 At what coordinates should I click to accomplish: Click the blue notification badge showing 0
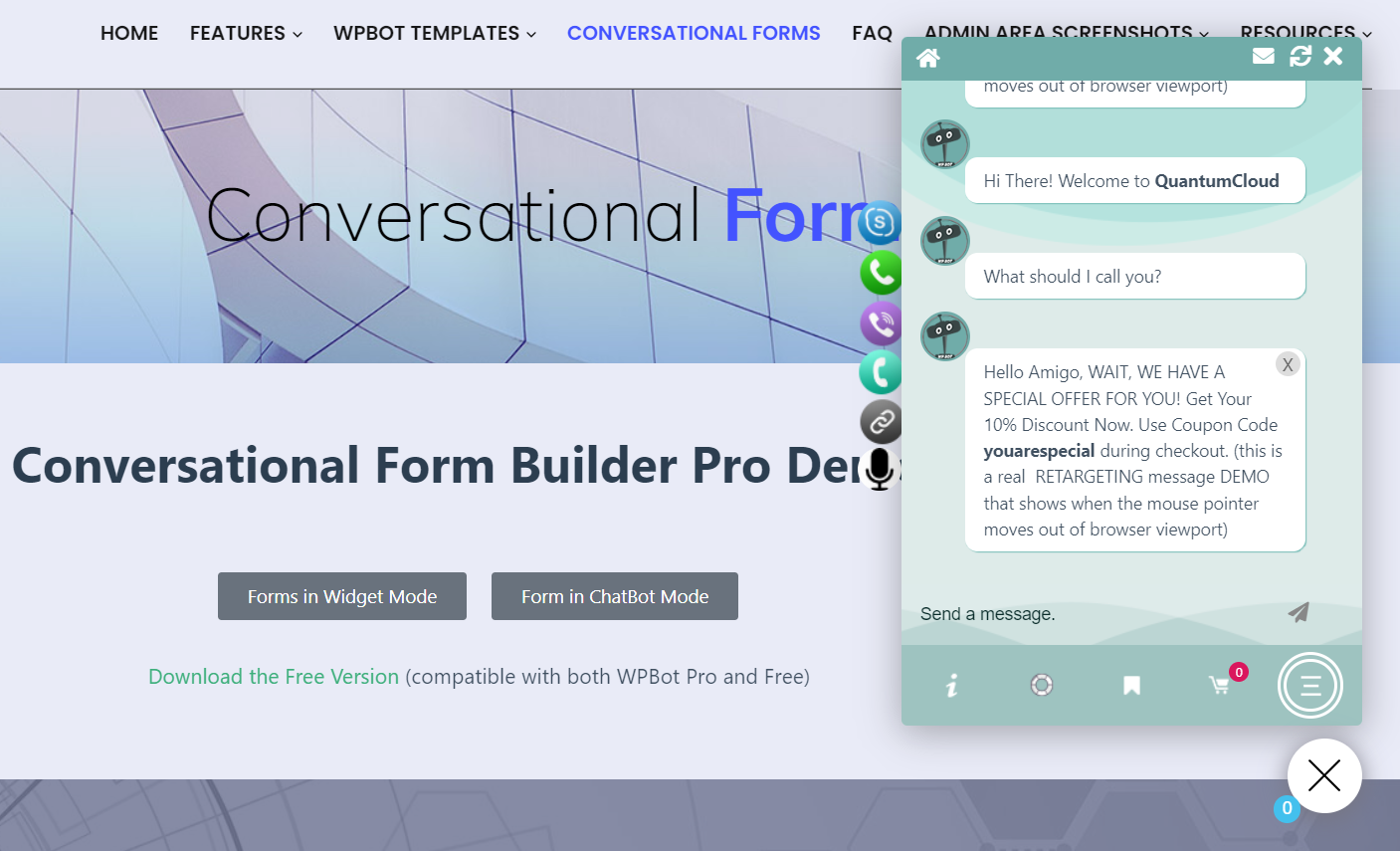1287,808
